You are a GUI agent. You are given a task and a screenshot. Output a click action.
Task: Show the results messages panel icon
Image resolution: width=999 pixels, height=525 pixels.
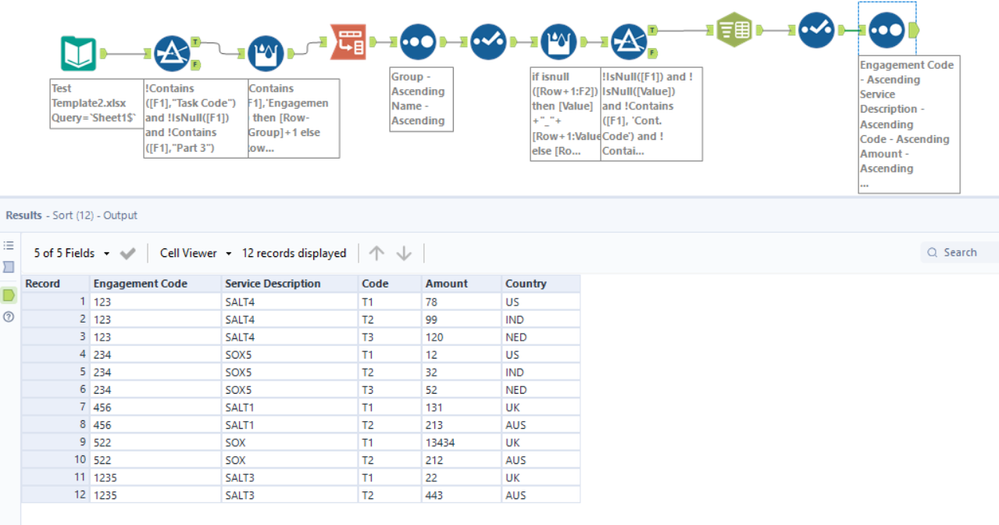tap(8, 267)
